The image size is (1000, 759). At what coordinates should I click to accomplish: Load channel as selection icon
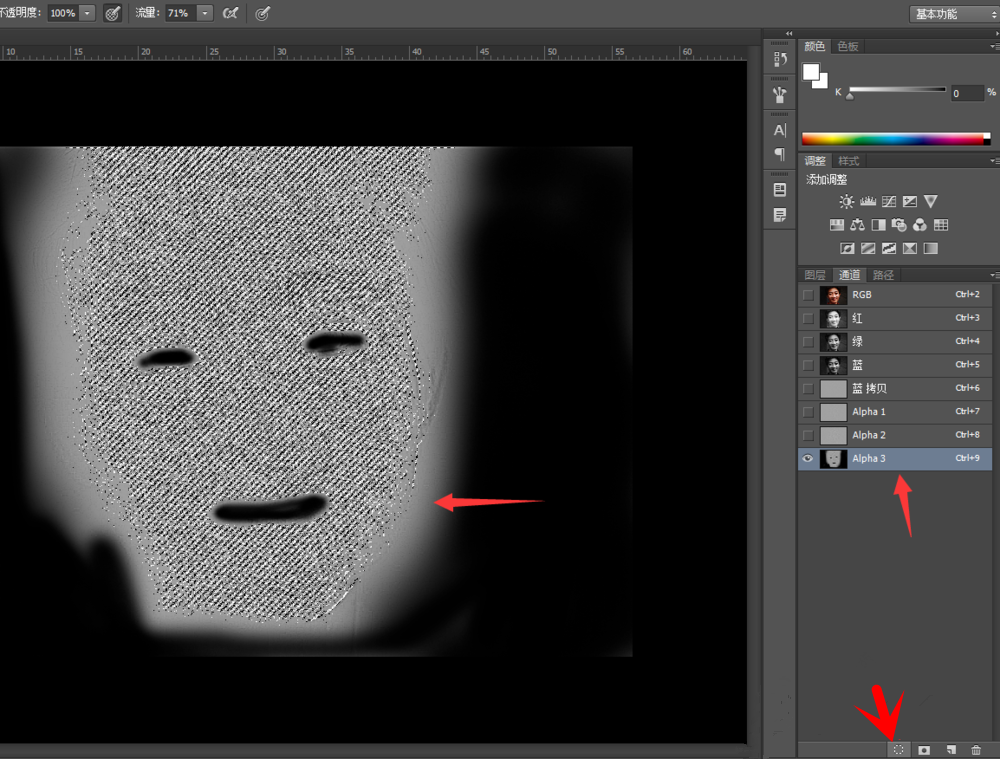point(898,749)
